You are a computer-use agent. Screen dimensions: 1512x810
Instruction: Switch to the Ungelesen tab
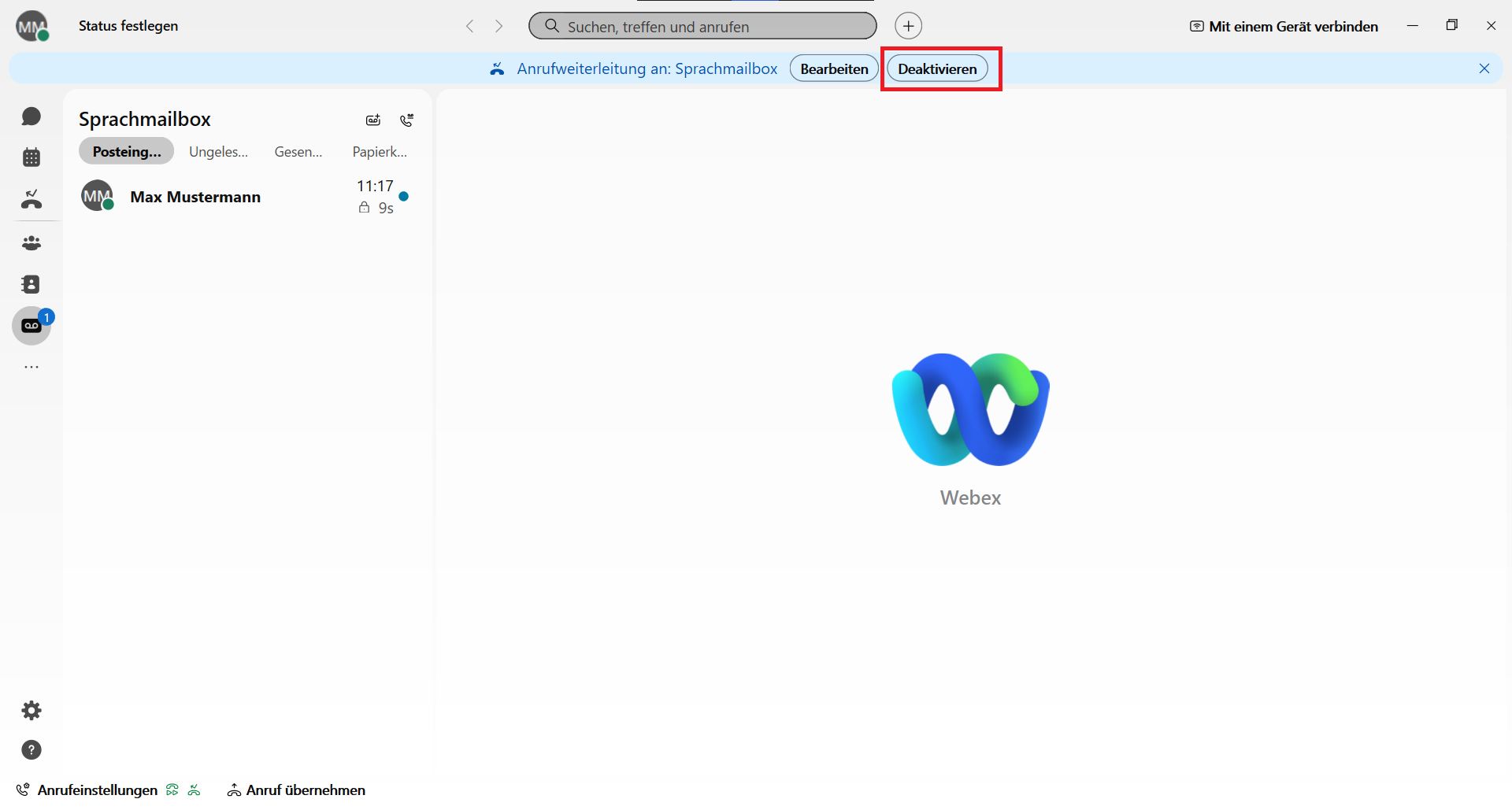coord(218,152)
